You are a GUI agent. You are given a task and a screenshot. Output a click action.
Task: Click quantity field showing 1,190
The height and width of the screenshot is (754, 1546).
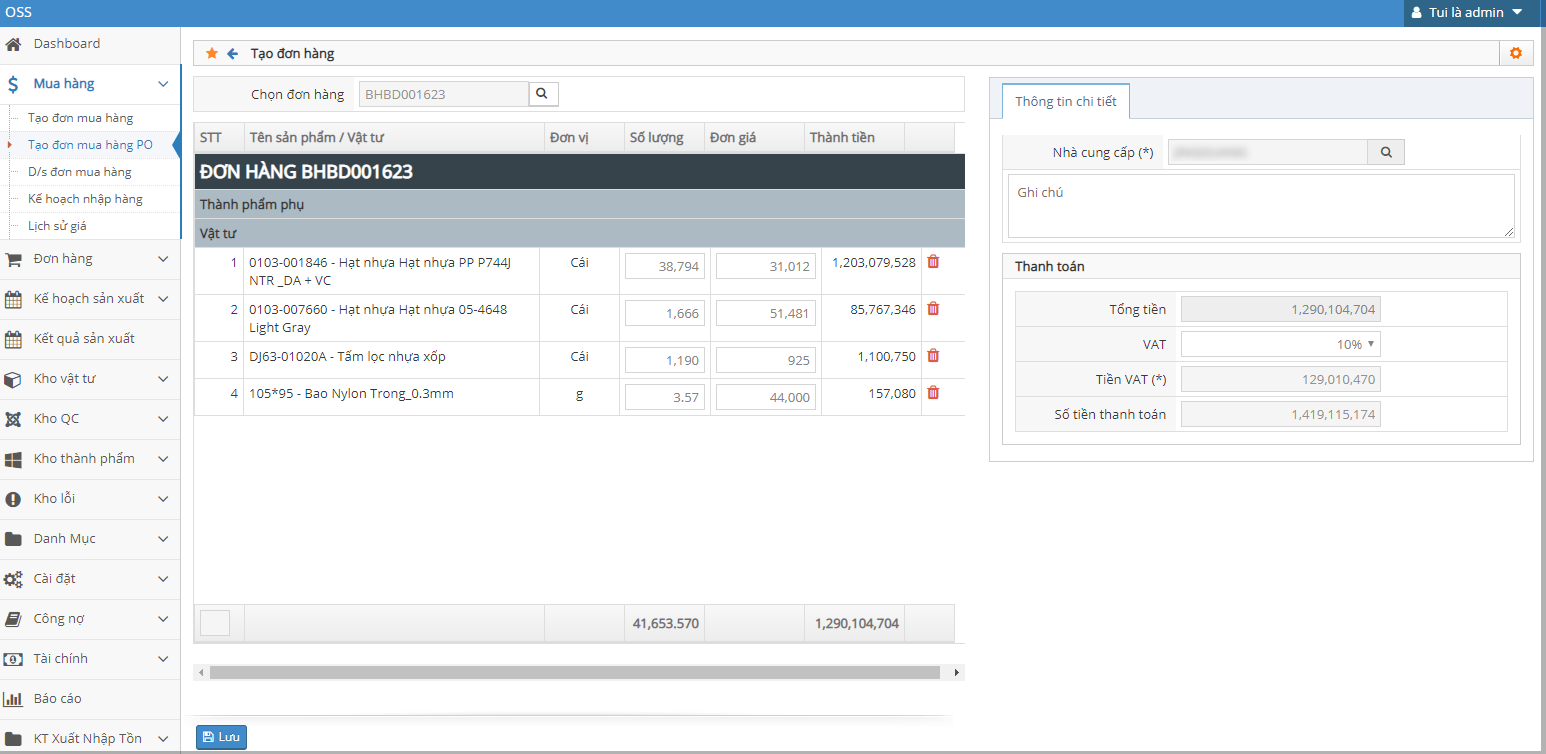click(x=664, y=360)
